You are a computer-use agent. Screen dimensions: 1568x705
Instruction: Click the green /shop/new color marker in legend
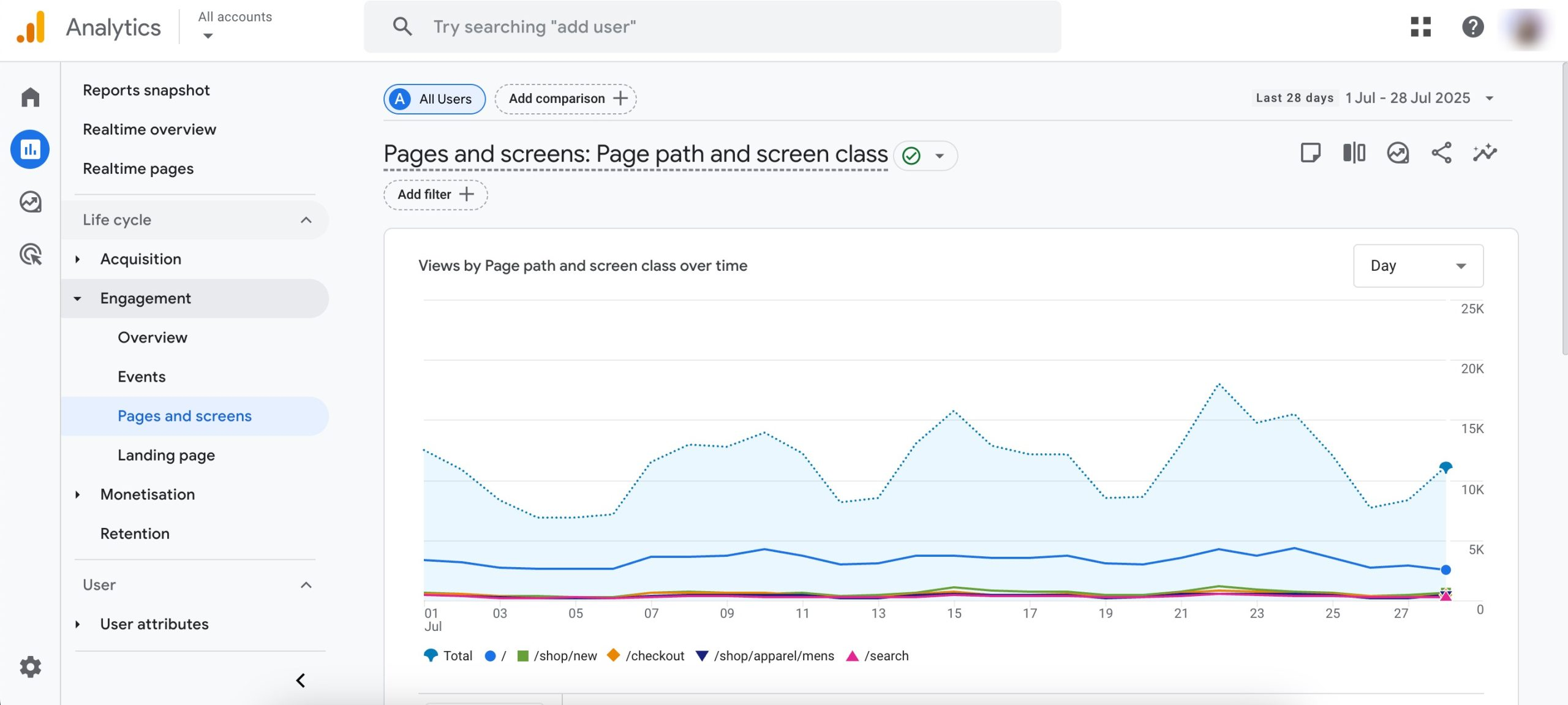522,655
